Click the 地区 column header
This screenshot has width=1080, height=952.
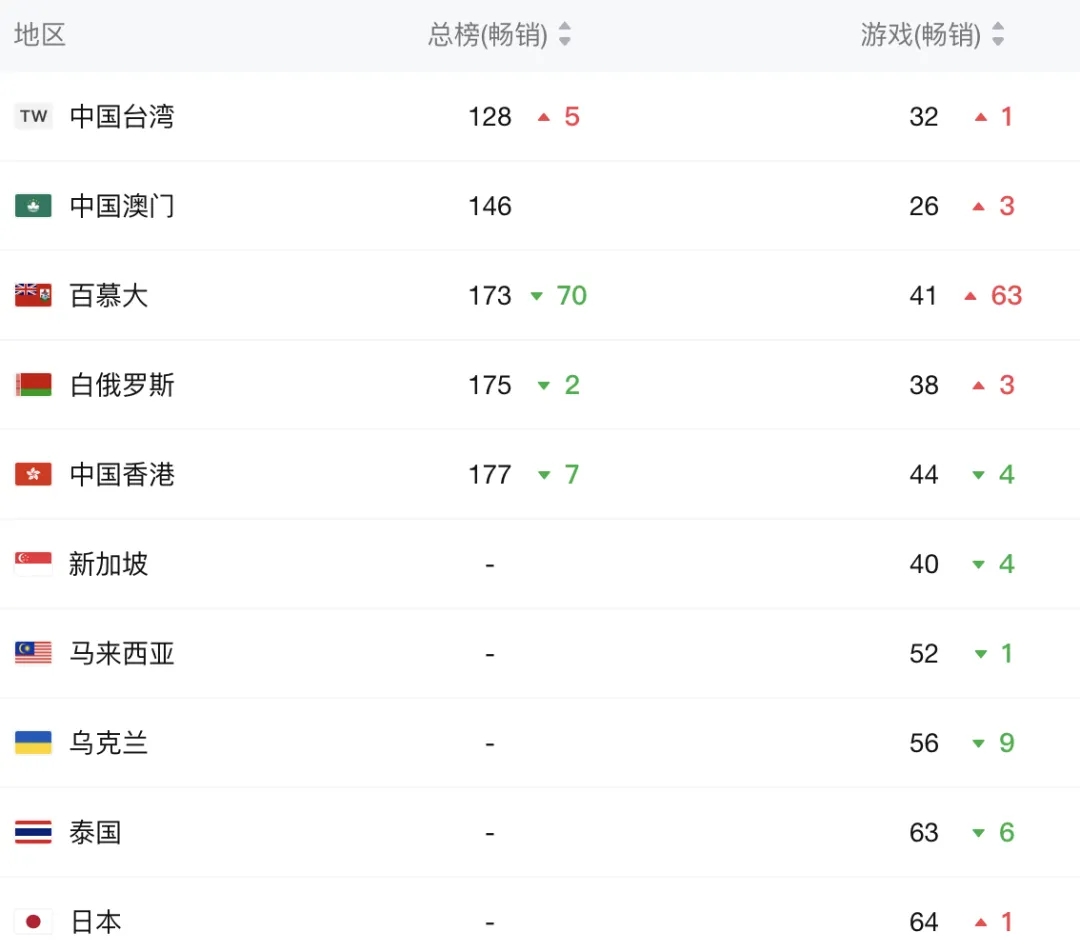click(40, 35)
